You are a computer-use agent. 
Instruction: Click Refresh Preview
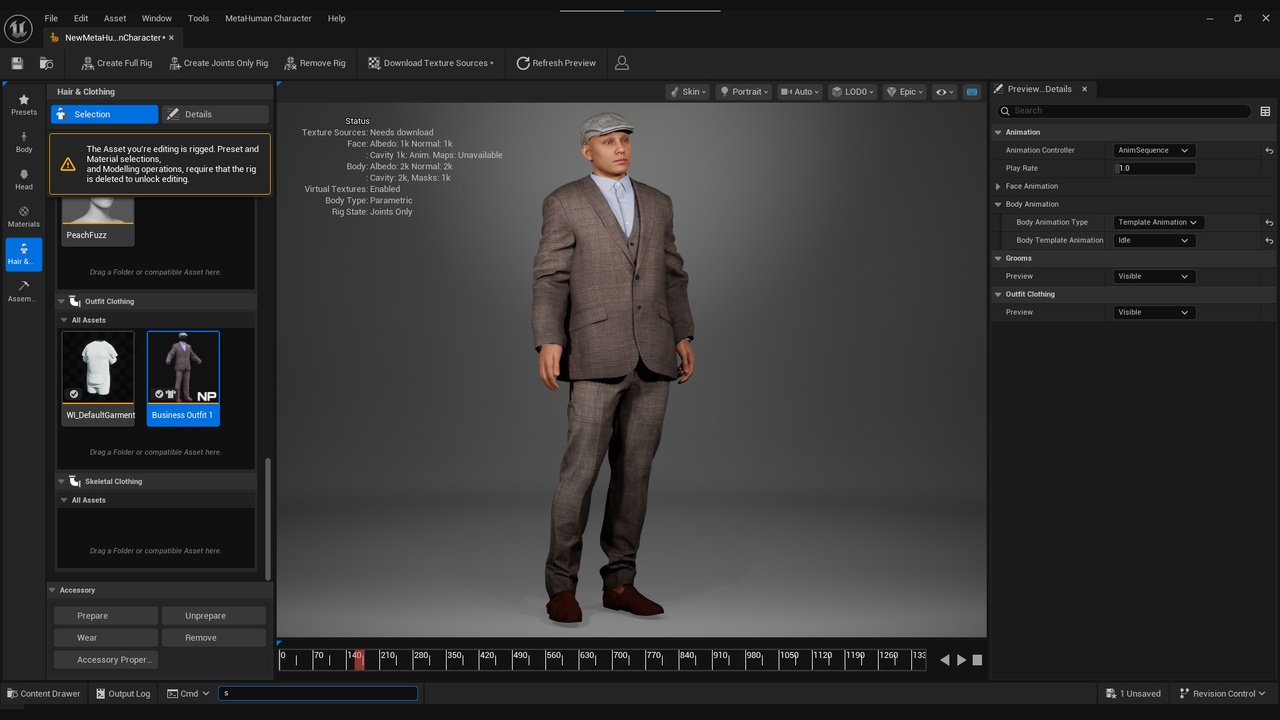pos(556,63)
